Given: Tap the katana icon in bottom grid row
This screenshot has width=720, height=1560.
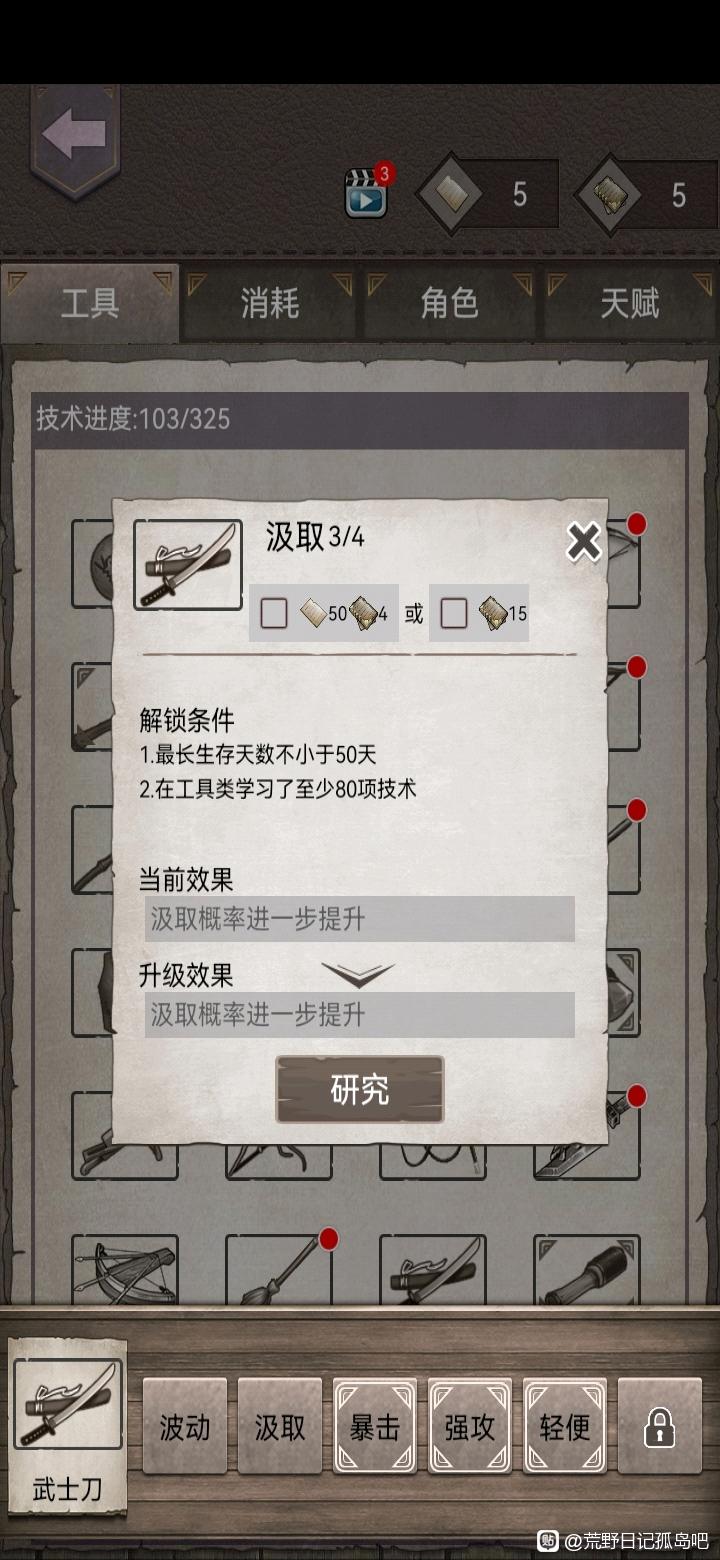Looking at the screenshot, I should (433, 1270).
